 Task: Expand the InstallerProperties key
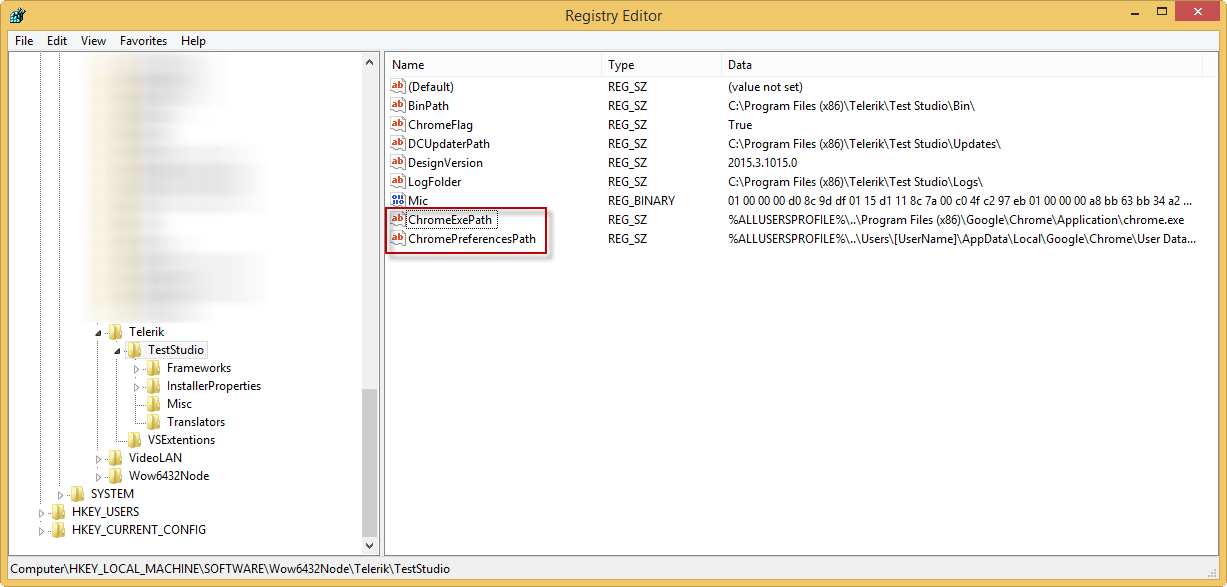tap(137, 386)
